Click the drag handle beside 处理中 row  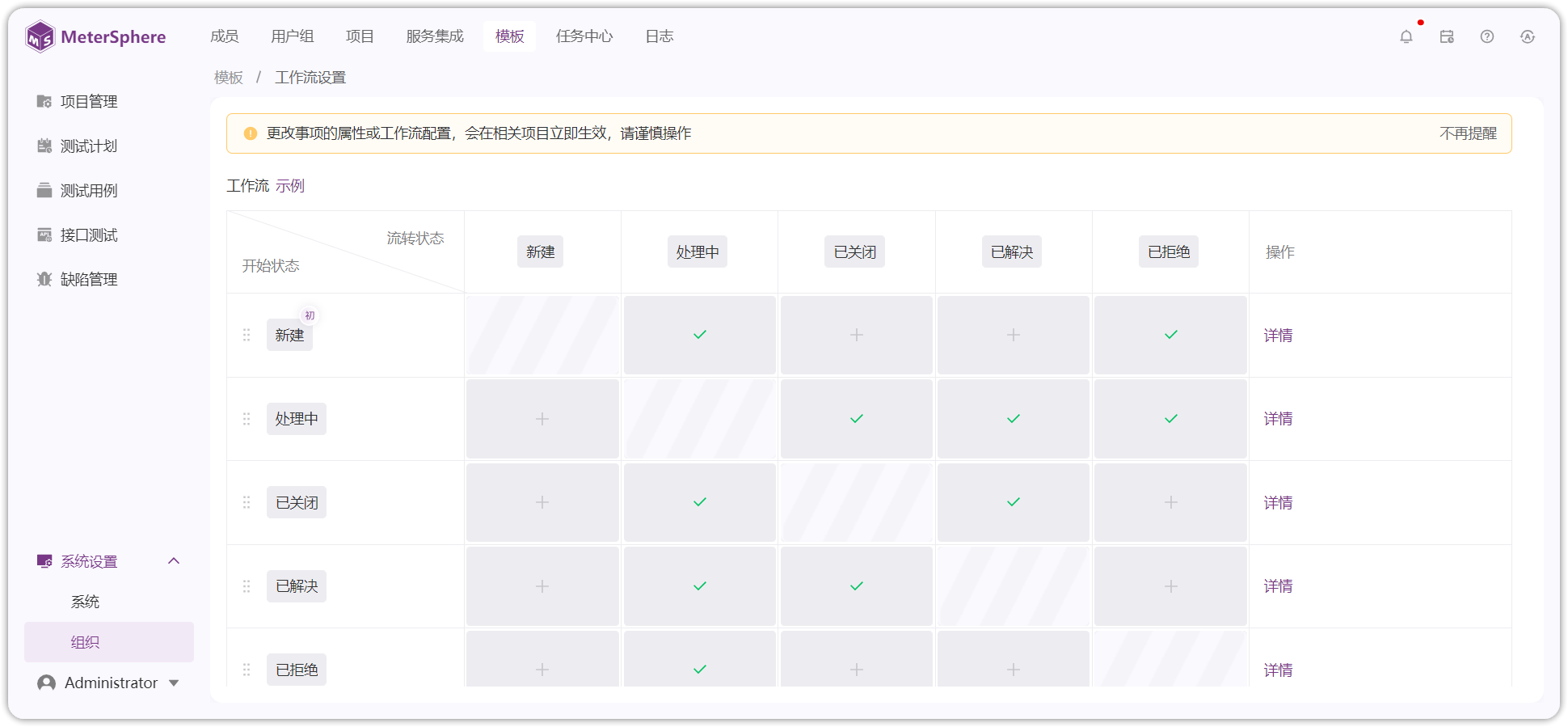[247, 419]
